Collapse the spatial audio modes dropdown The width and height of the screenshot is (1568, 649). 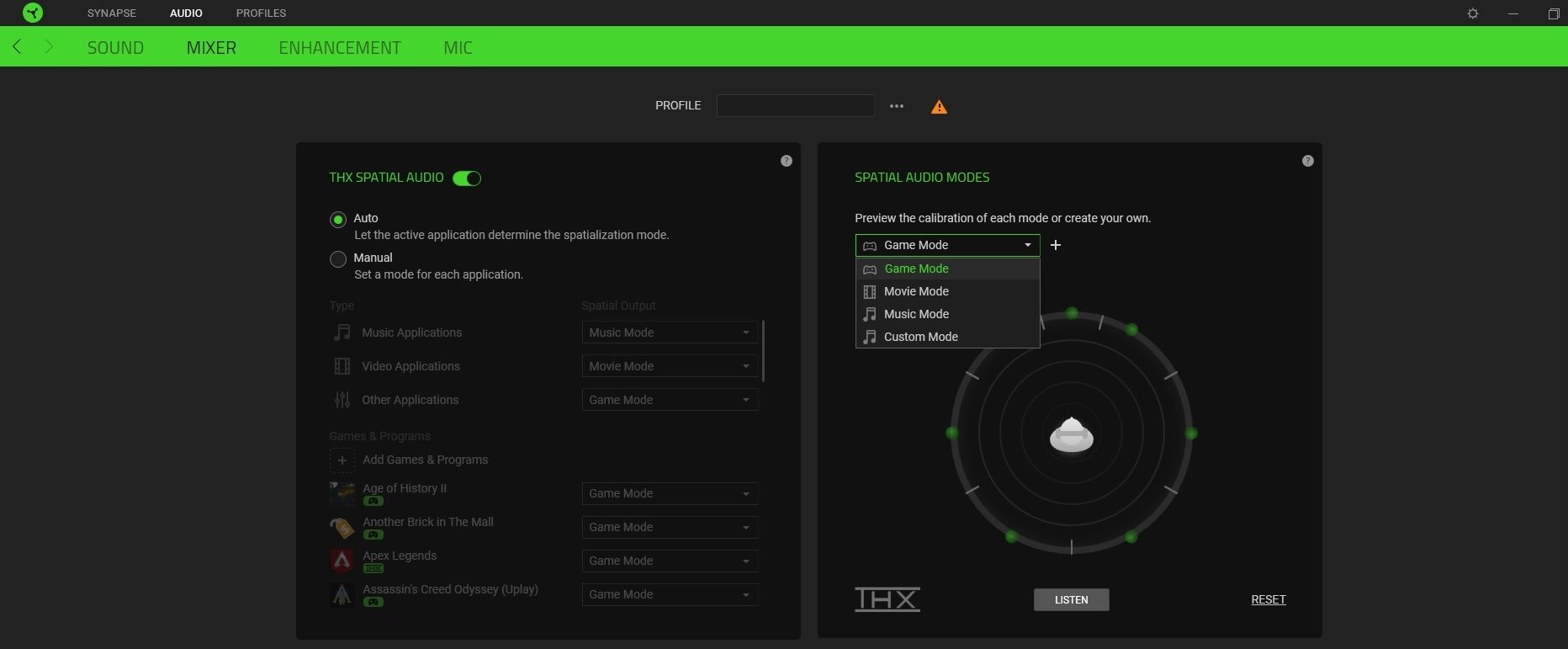947,245
